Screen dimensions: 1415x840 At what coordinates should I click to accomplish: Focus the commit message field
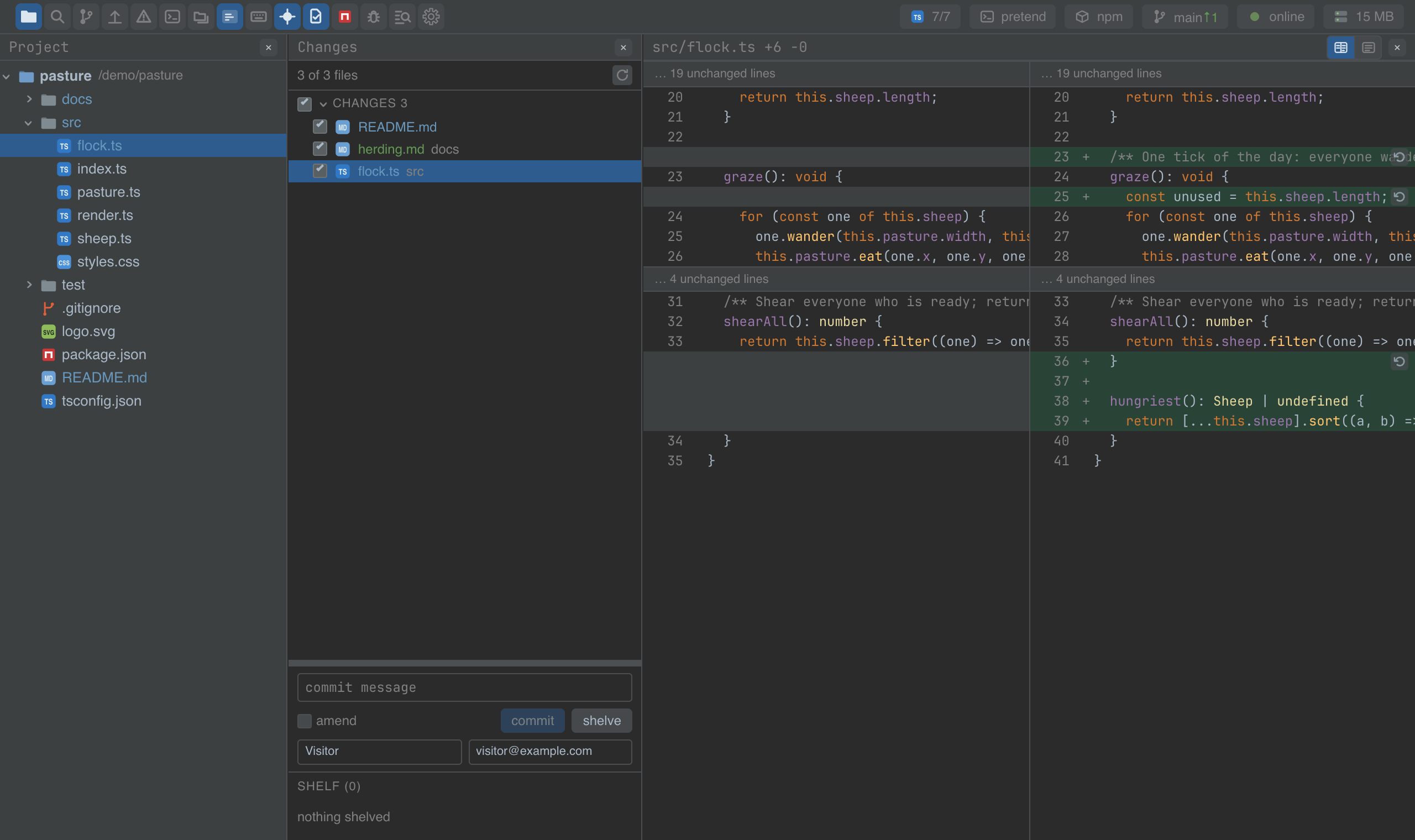[465, 687]
